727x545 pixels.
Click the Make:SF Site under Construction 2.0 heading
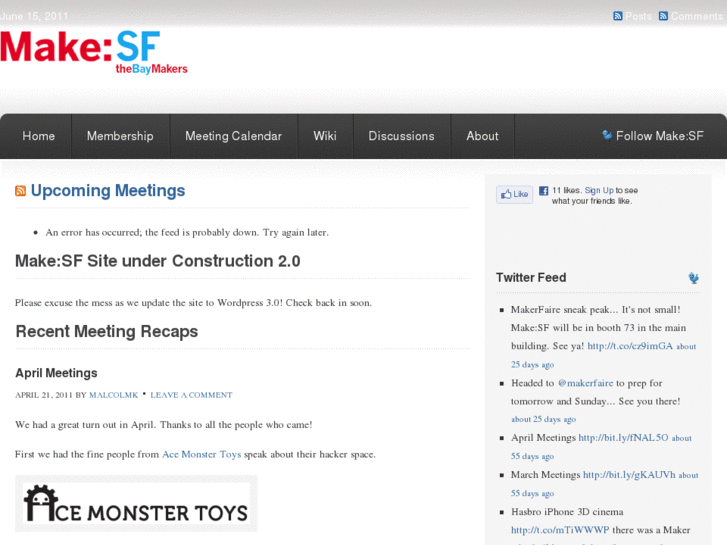tap(158, 261)
